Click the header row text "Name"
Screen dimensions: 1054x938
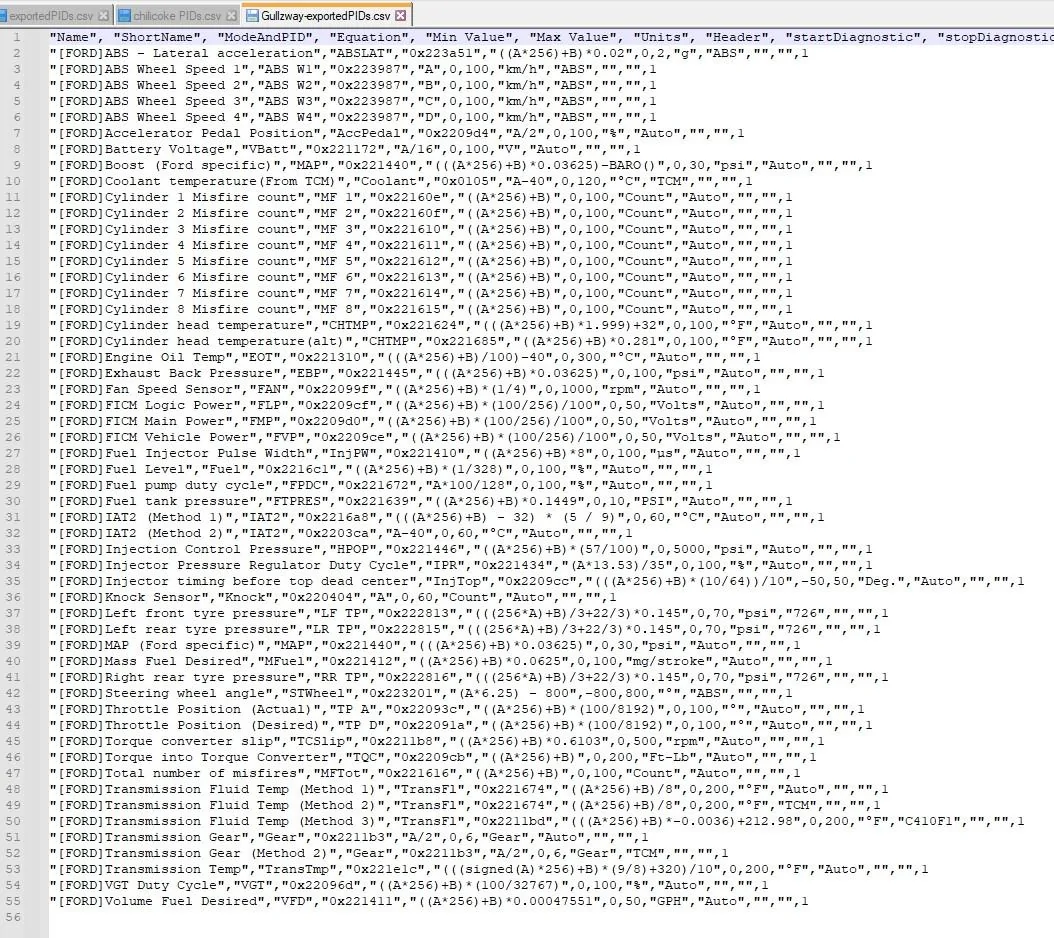tap(73, 37)
